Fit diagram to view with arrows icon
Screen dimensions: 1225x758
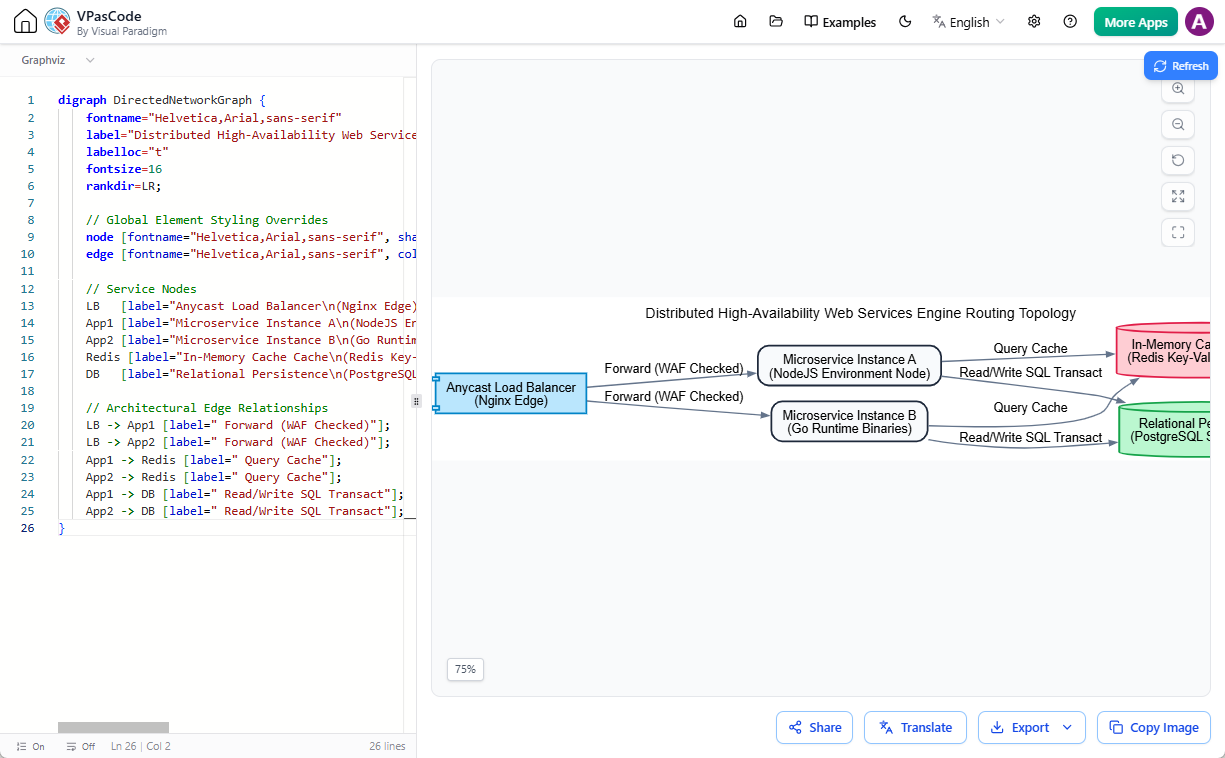[x=1178, y=197]
